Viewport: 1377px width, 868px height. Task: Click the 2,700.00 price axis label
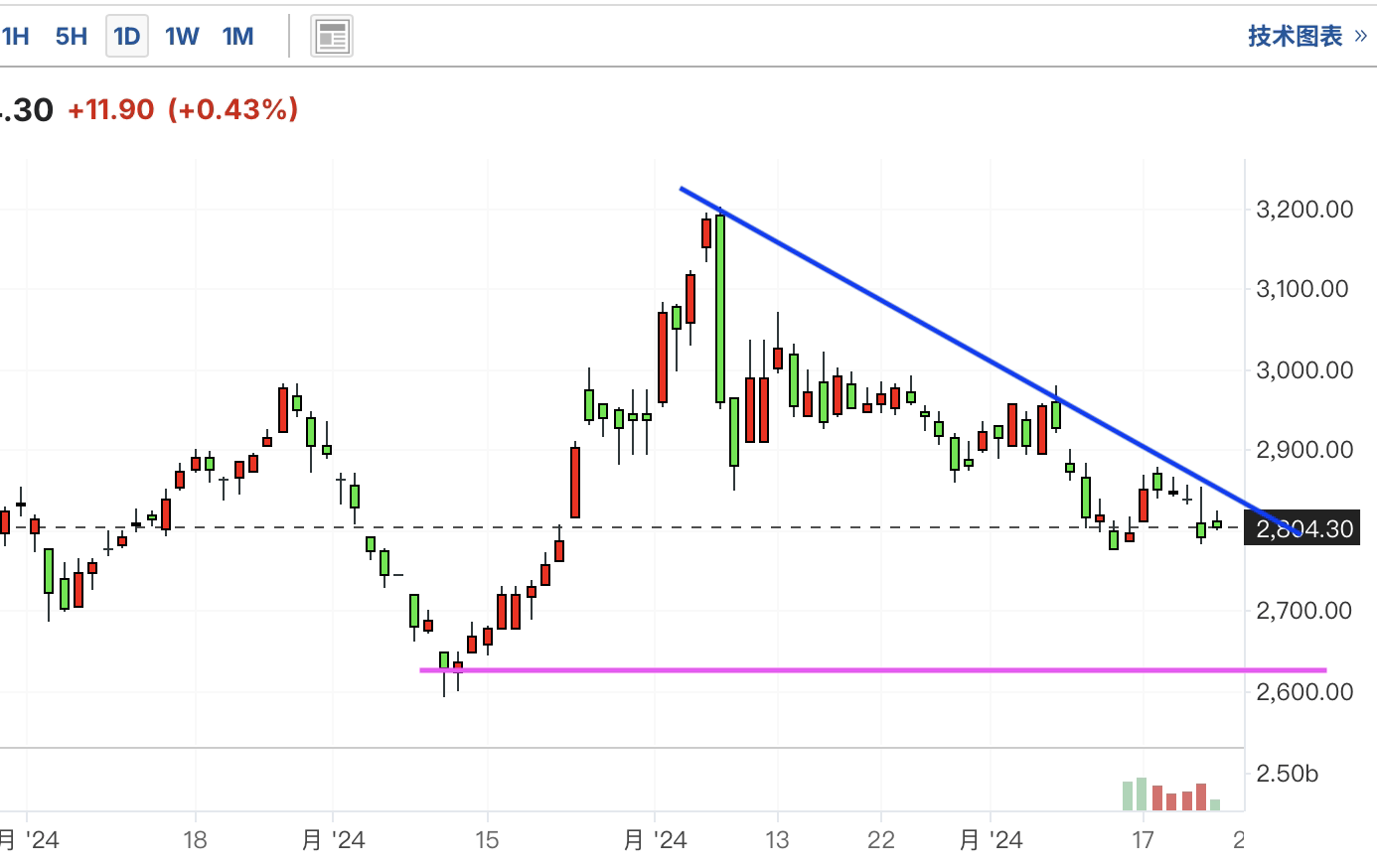click(x=1303, y=611)
